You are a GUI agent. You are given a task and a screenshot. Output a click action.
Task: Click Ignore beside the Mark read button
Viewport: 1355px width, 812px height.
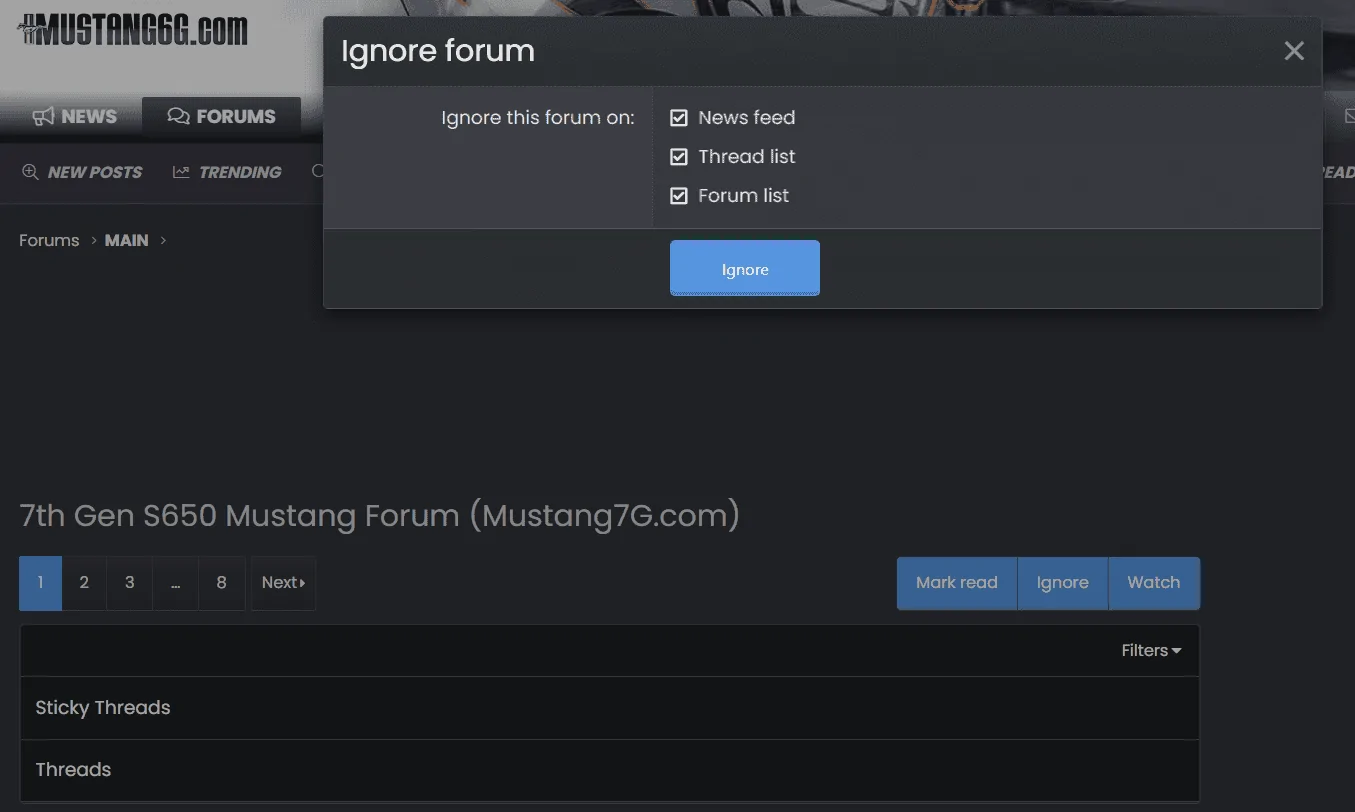click(x=1063, y=583)
